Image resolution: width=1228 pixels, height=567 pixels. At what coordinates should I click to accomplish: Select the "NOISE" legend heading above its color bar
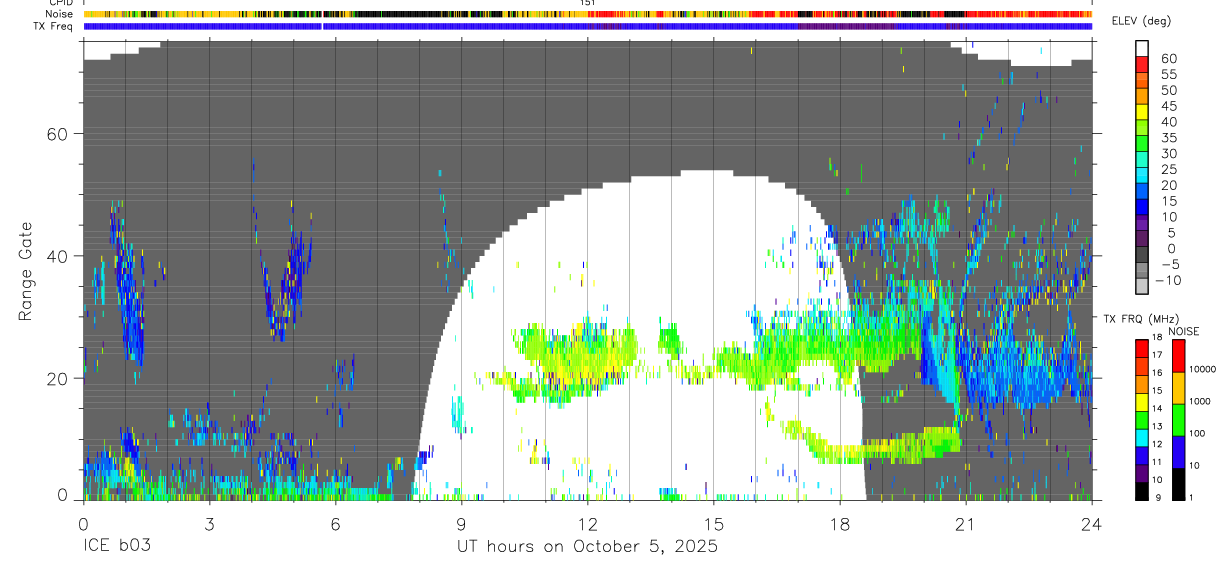[x=1184, y=331]
